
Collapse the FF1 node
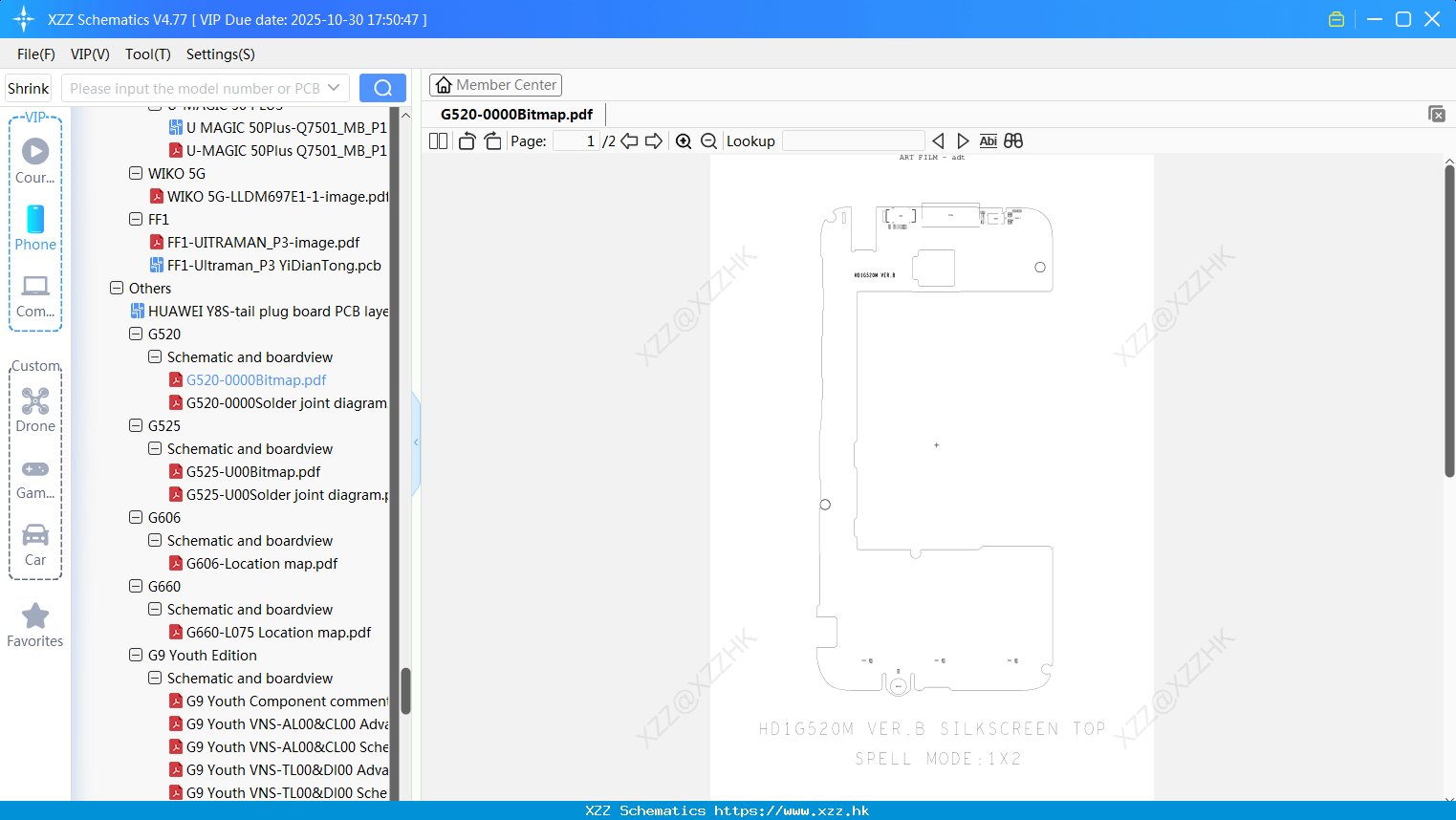pos(136,219)
